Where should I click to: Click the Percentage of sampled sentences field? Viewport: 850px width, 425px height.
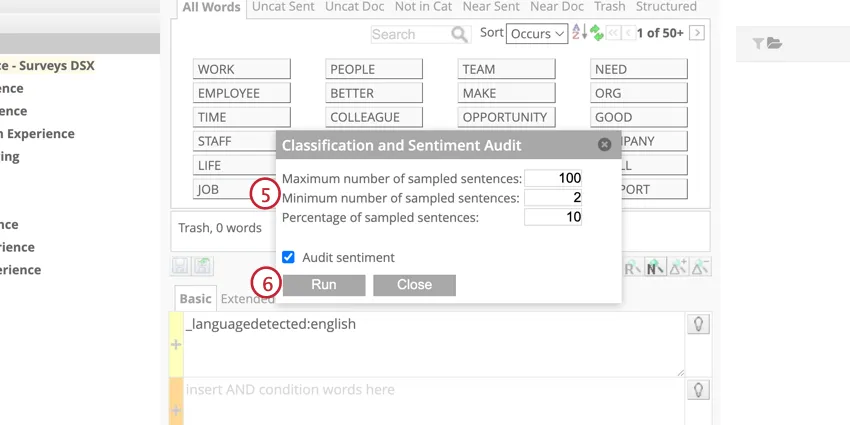click(553, 216)
